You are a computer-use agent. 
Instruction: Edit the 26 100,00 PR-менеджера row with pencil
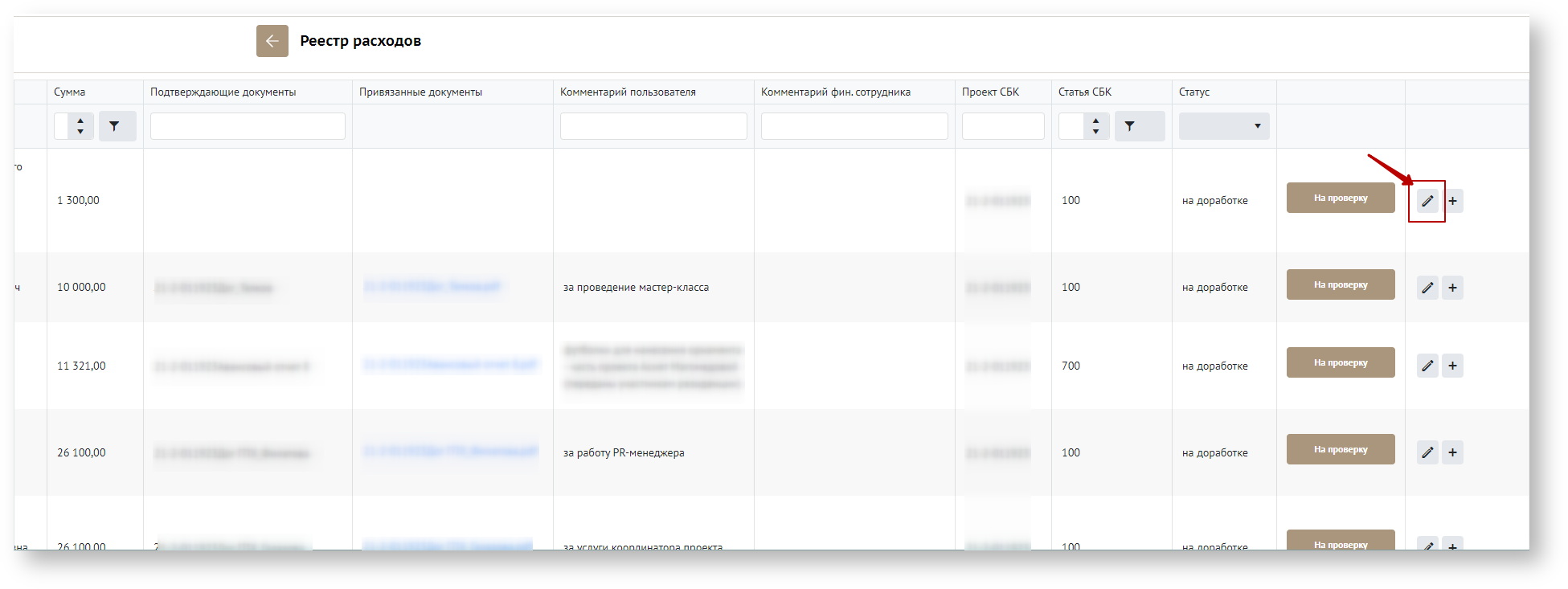[1427, 452]
